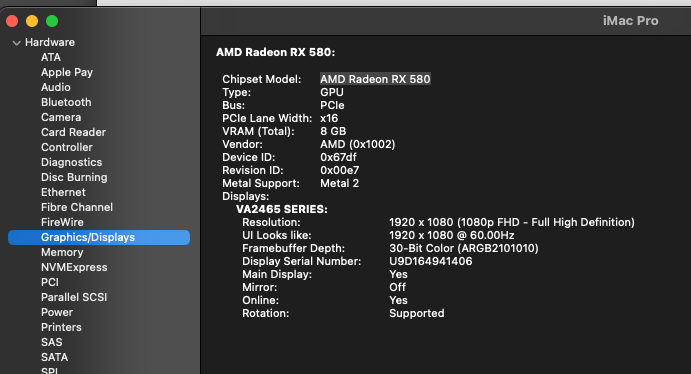Click the Online value Yes
This screenshot has width=691, height=374.
tap(398, 300)
